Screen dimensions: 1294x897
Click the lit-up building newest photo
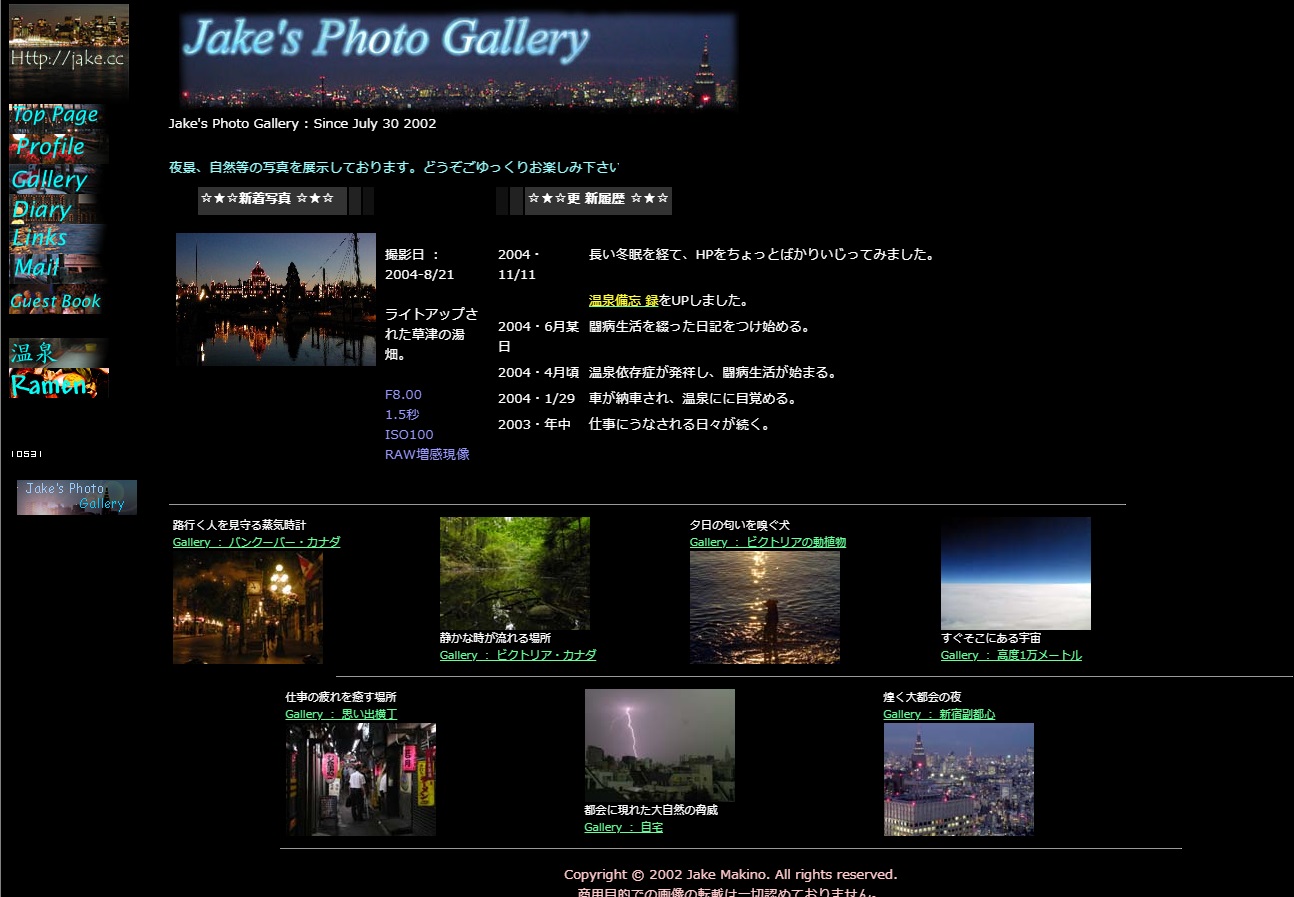(275, 299)
